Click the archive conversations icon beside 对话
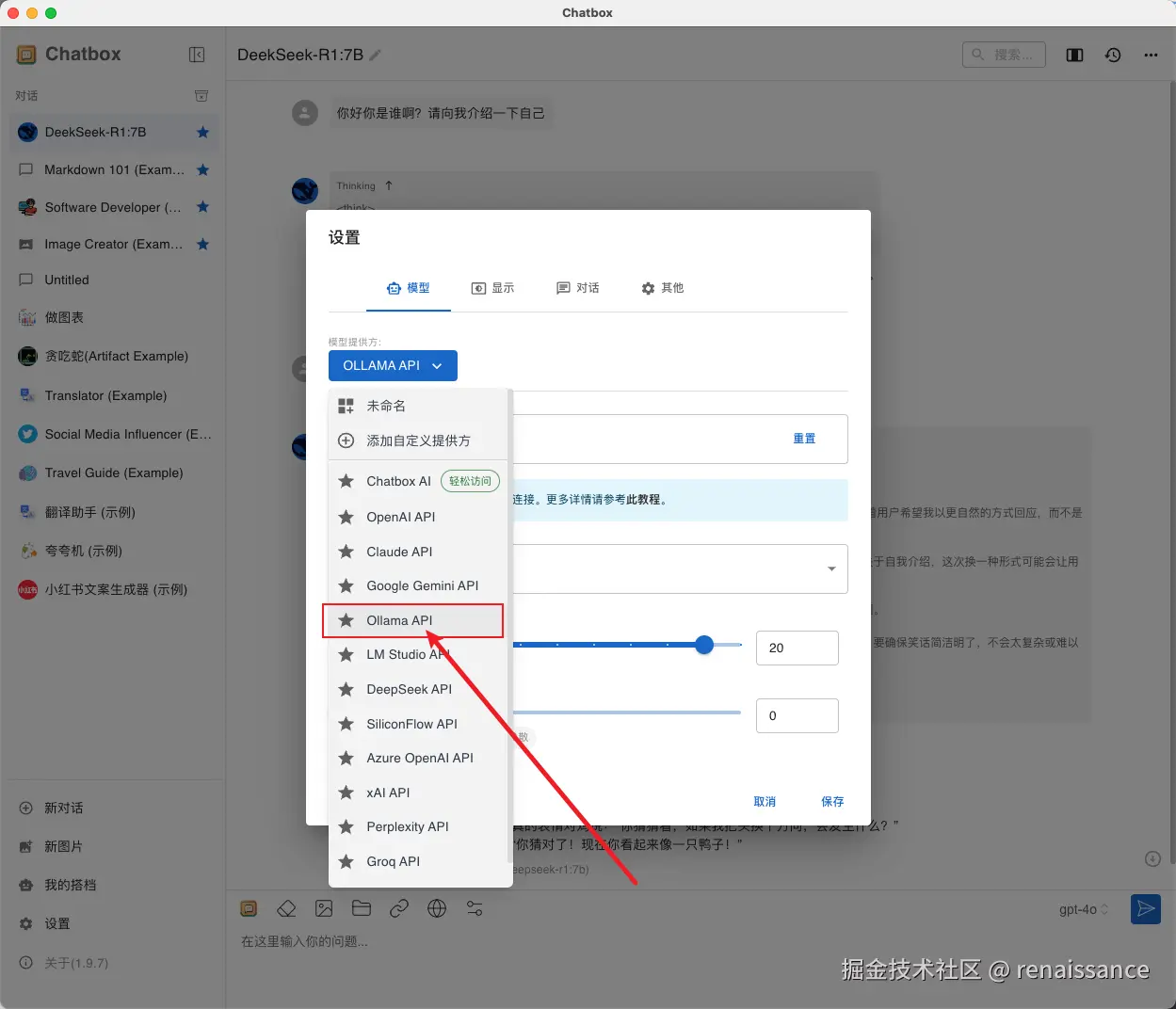Image resolution: width=1176 pixels, height=1009 pixels. [x=201, y=96]
